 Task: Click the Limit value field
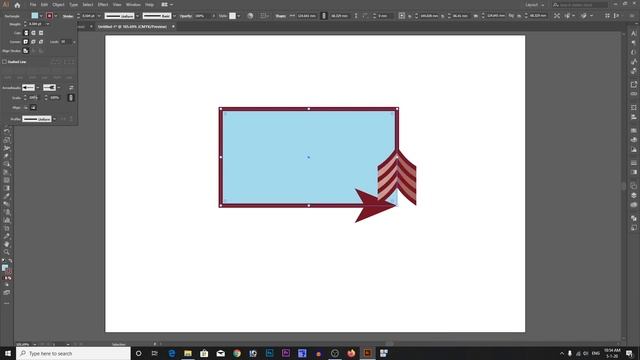(66, 42)
